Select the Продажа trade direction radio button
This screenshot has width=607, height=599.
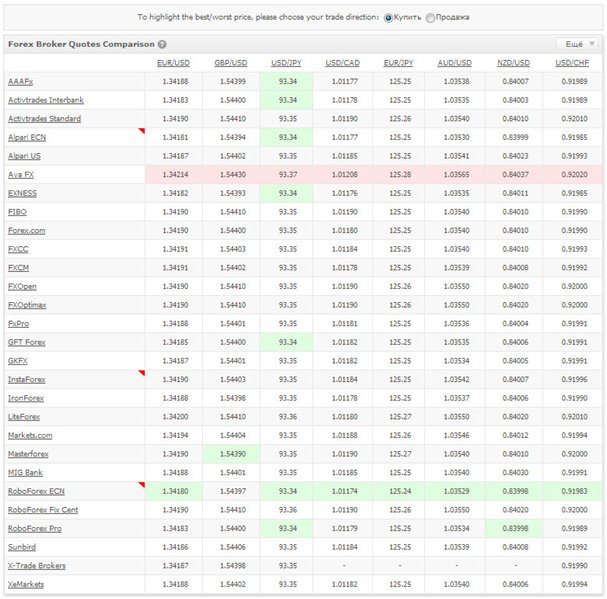pyautogui.click(x=430, y=18)
